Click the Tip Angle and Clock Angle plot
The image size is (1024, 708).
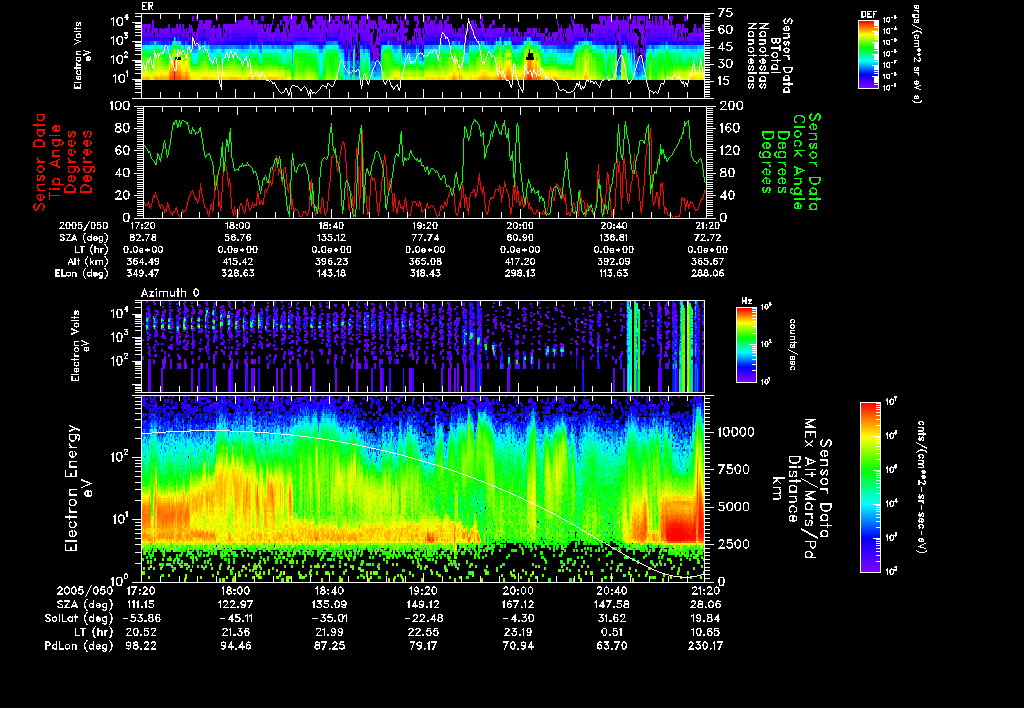[x=424, y=161]
